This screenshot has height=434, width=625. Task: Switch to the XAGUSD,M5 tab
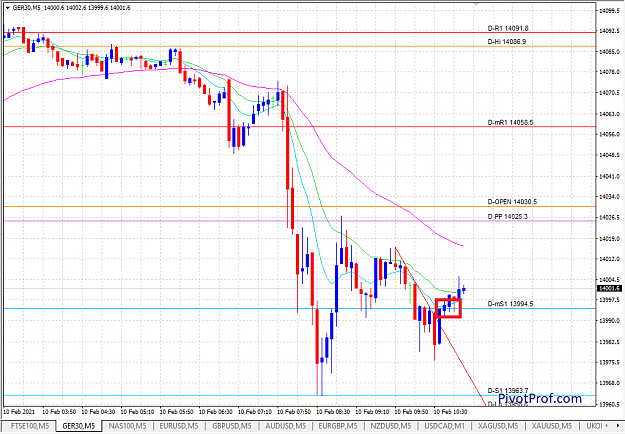(498, 426)
